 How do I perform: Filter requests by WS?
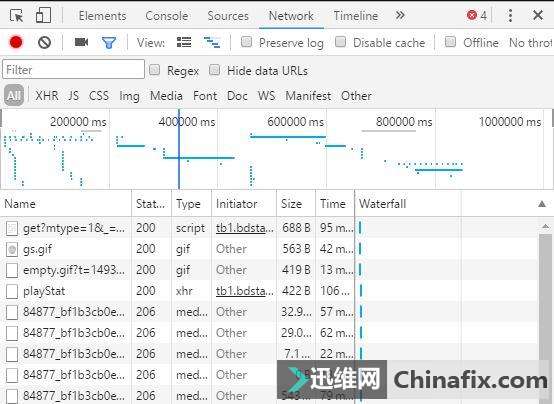[x=266, y=96]
